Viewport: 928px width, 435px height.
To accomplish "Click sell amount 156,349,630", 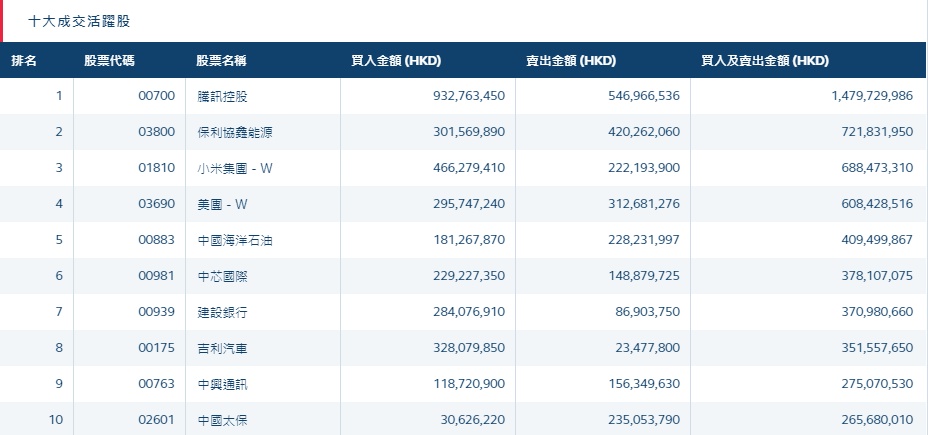I will [644, 385].
